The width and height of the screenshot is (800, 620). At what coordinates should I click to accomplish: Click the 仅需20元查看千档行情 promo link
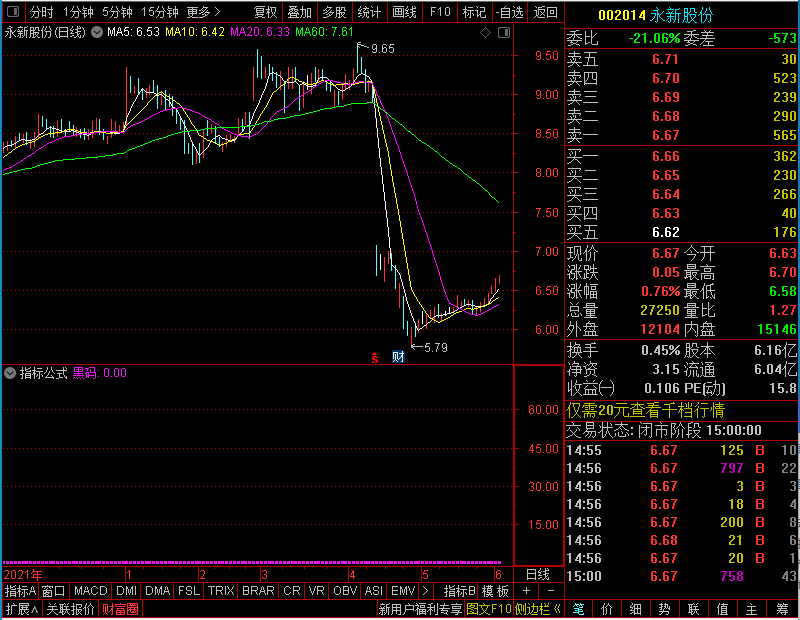(645, 410)
